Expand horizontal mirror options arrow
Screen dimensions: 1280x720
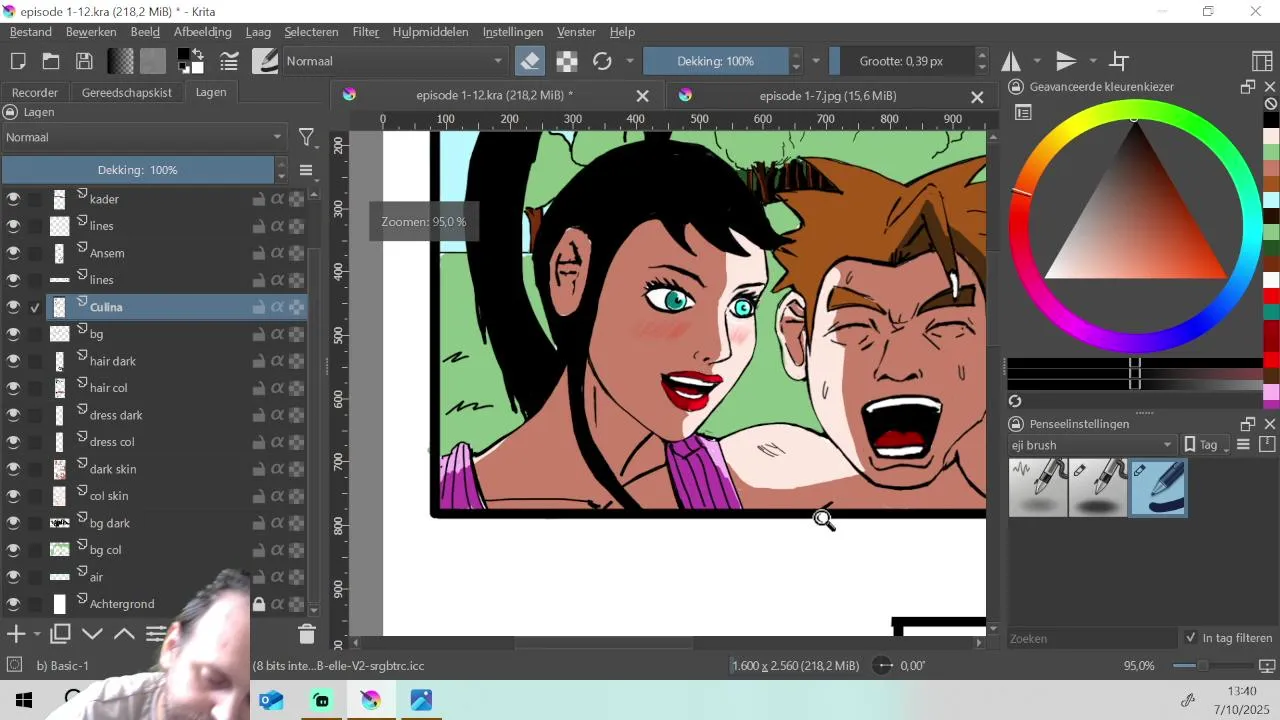click(x=1037, y=61)
